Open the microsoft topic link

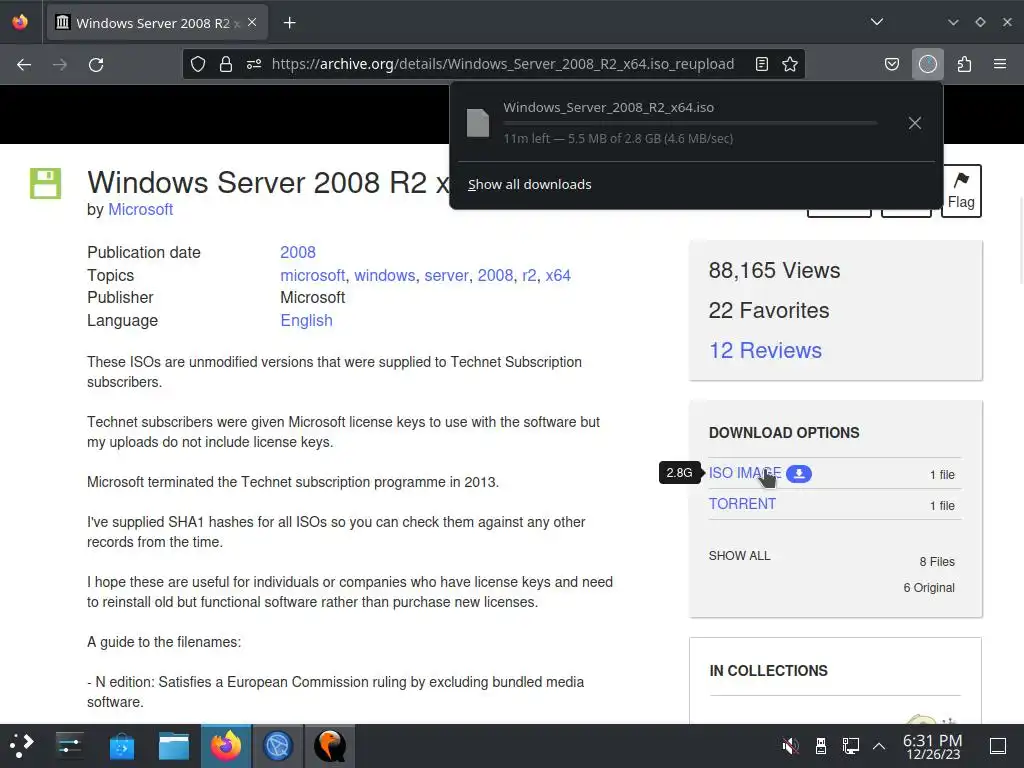312,275
